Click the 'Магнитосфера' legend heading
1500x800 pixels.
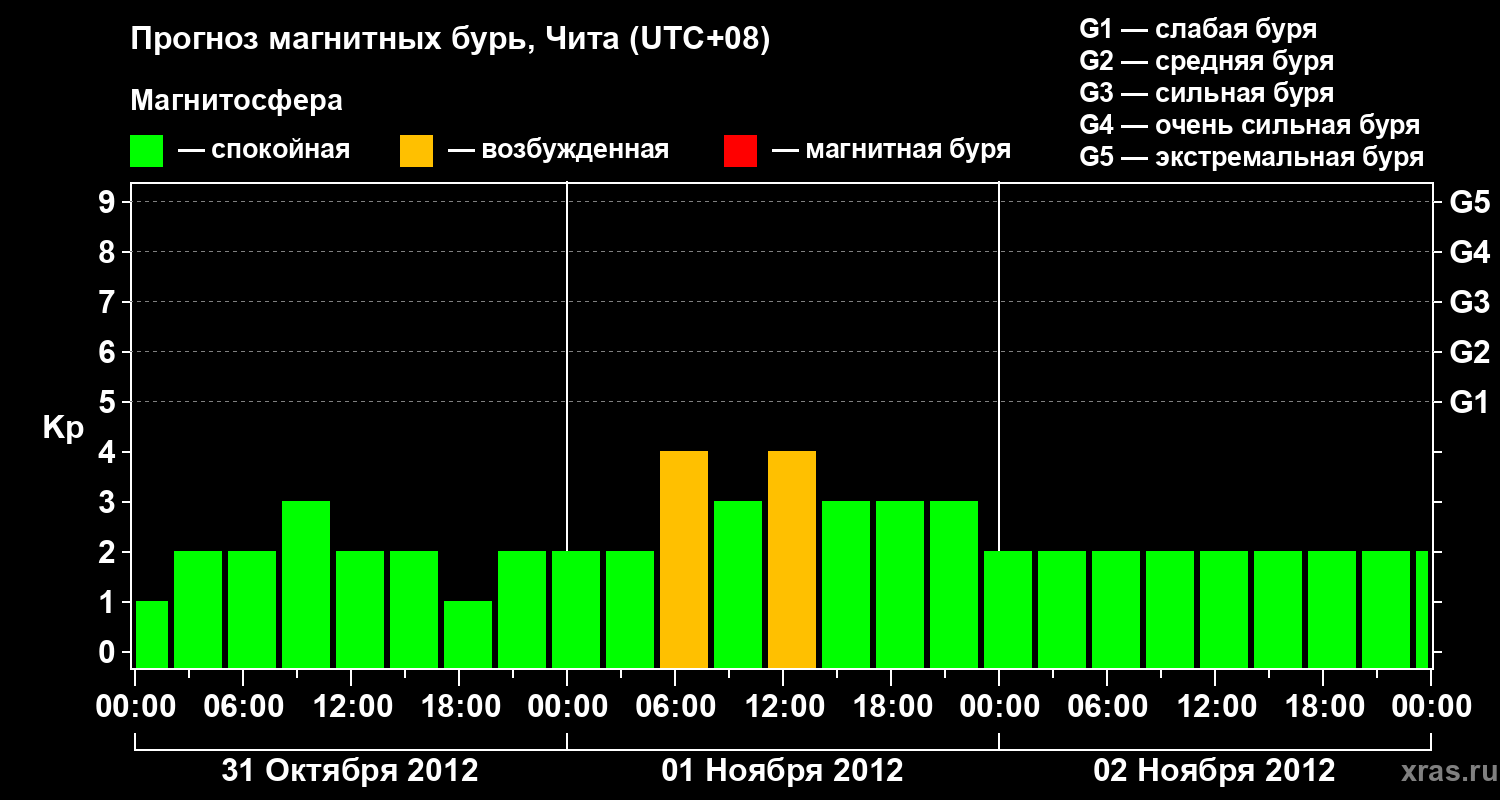(x=237, y=101)
